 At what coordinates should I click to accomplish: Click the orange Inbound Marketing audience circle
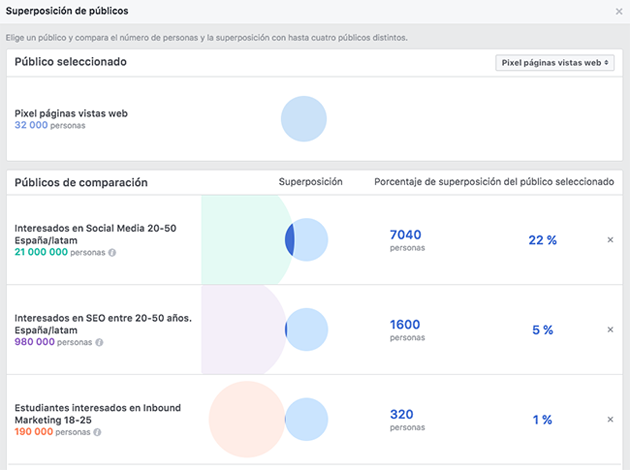pos(247,419)
